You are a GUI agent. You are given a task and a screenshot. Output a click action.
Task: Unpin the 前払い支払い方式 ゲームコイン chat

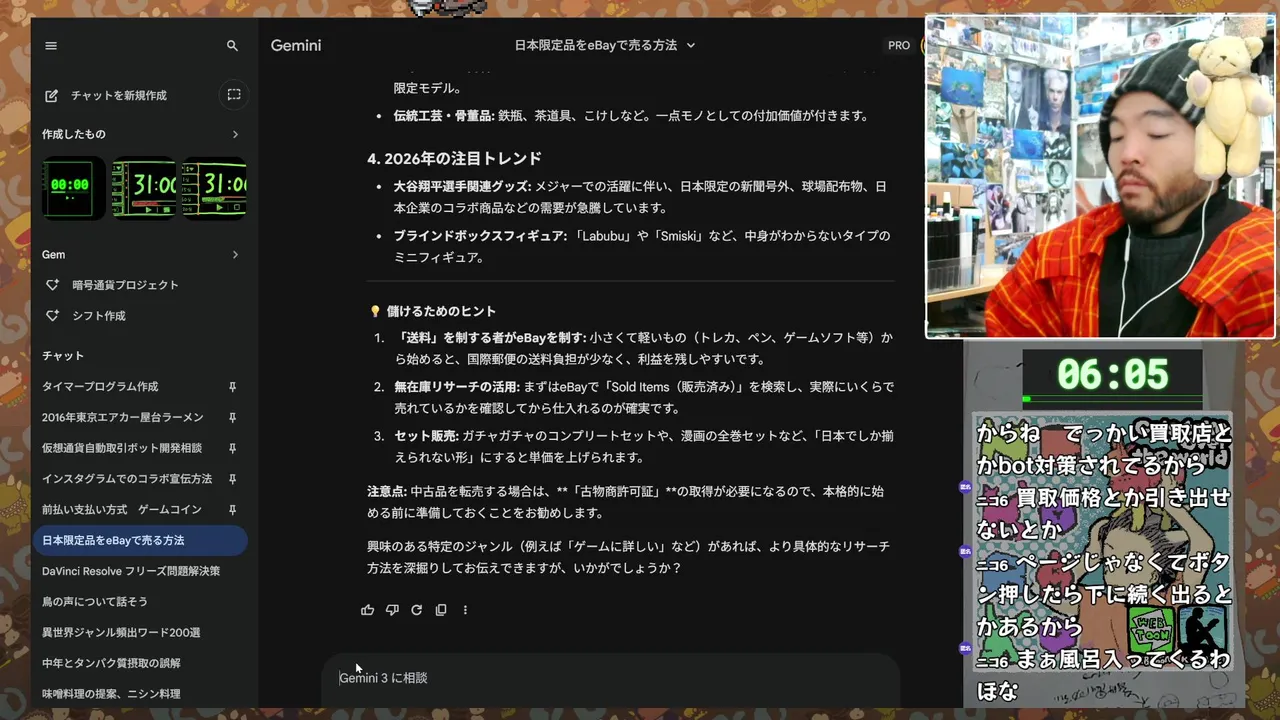232,510
